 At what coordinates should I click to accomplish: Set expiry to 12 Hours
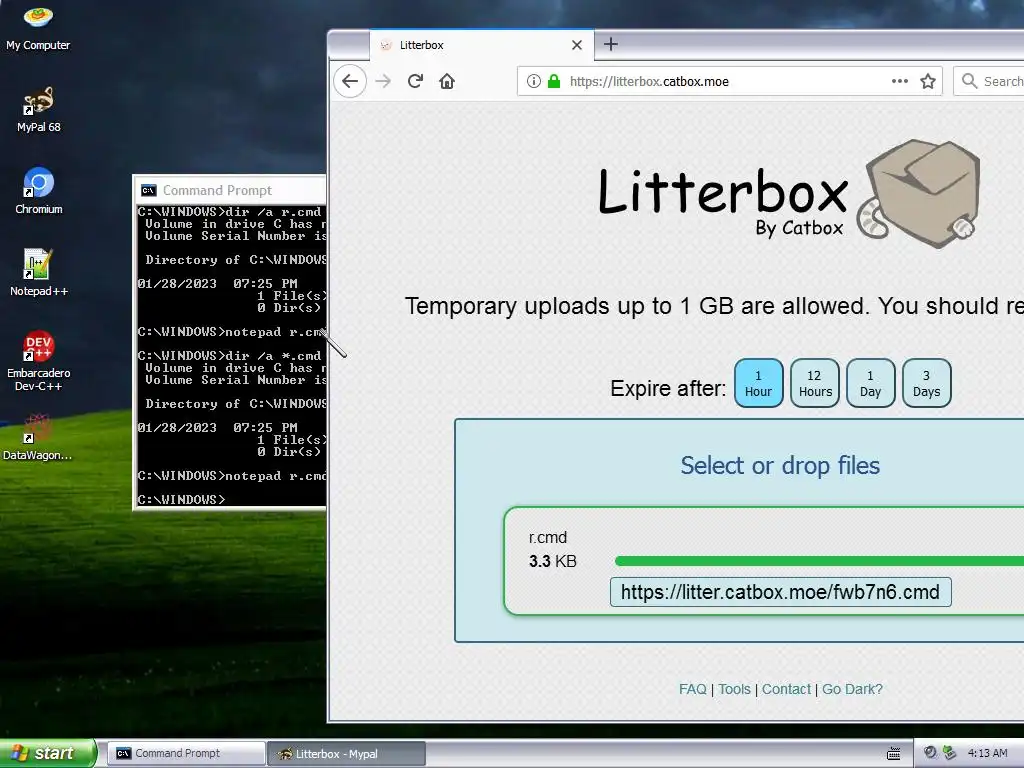[x=815, y=383]
